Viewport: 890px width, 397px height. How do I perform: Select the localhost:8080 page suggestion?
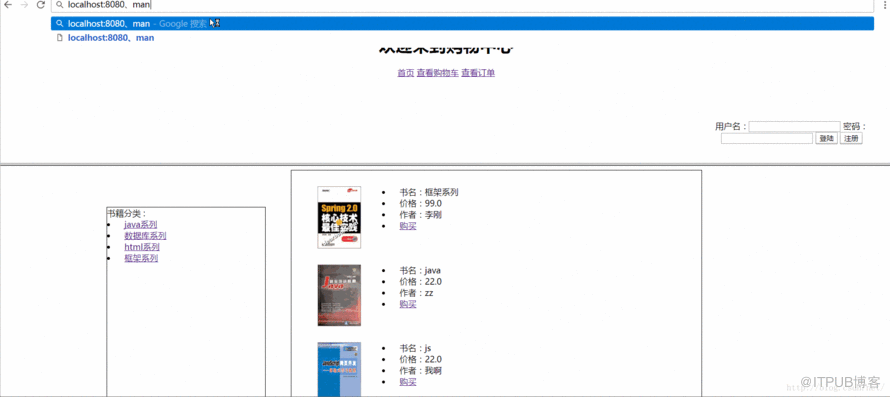pyautogui.click(x=462, y=38)
